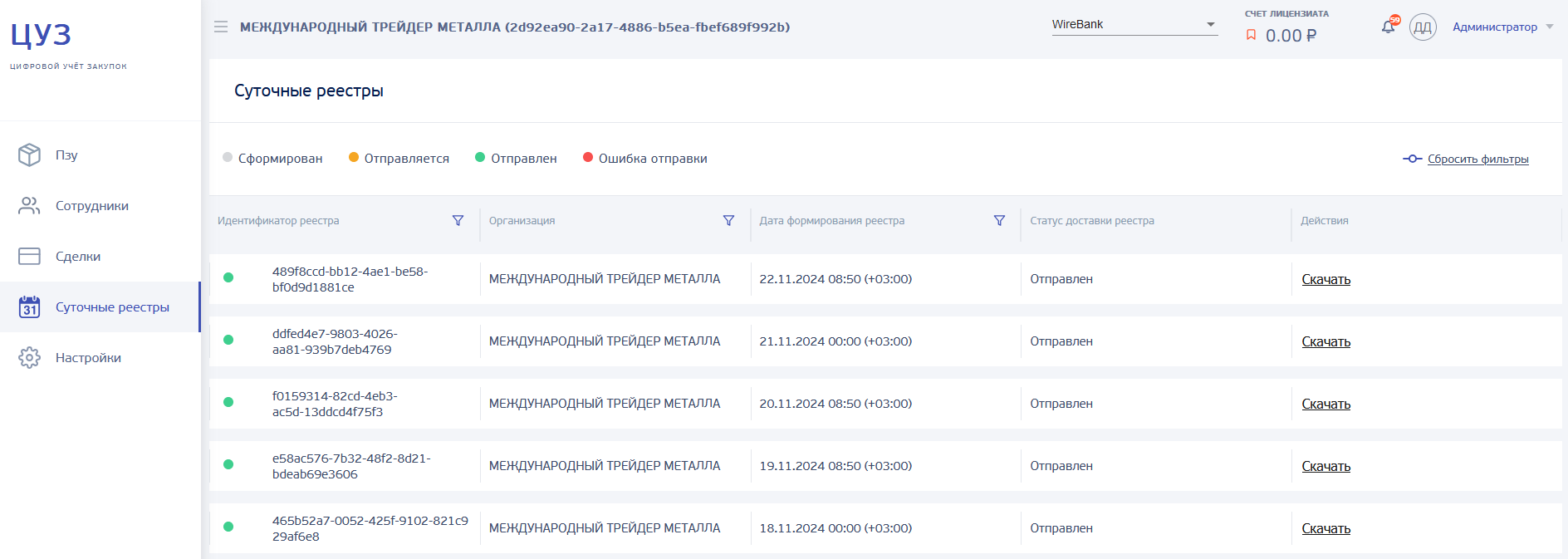Click the Статус доставки реестра column header
The height and width of the screenshot is (559, 1568).
[x=1092, y=220]
